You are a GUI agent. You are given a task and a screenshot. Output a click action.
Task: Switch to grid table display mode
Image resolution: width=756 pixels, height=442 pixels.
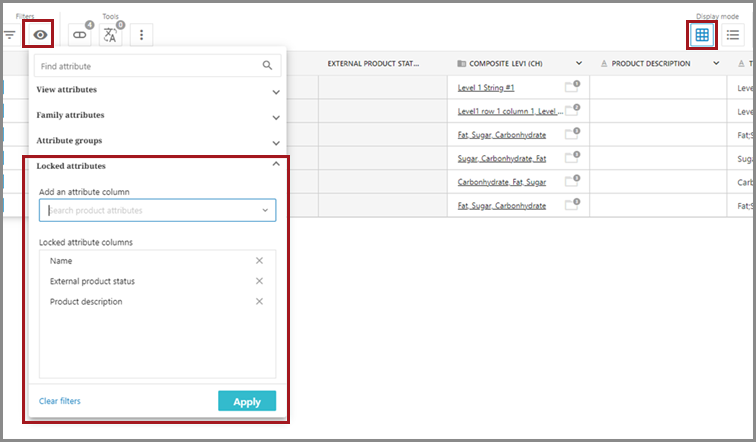(x=702, y=35)
